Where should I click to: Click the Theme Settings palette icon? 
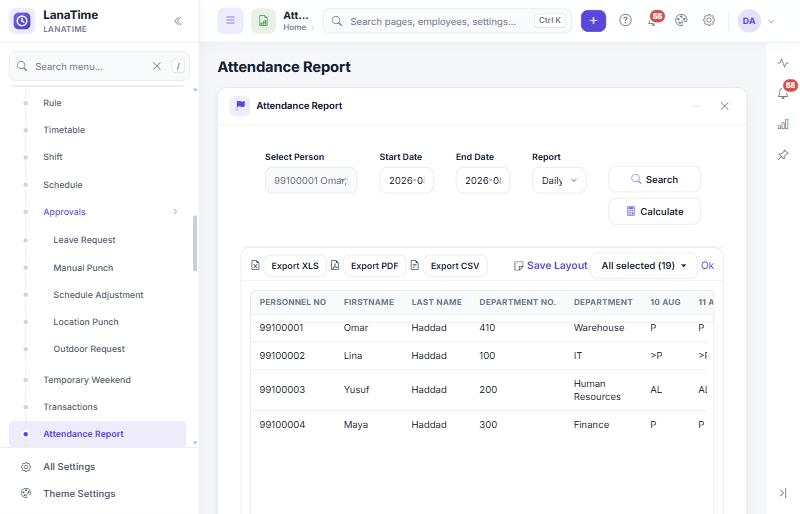tap(26, 493)
